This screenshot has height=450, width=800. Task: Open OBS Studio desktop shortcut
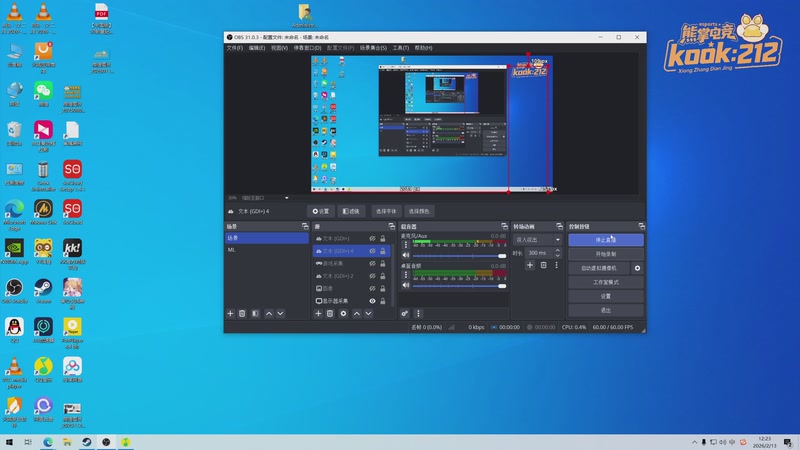click(x=14, y=290)
